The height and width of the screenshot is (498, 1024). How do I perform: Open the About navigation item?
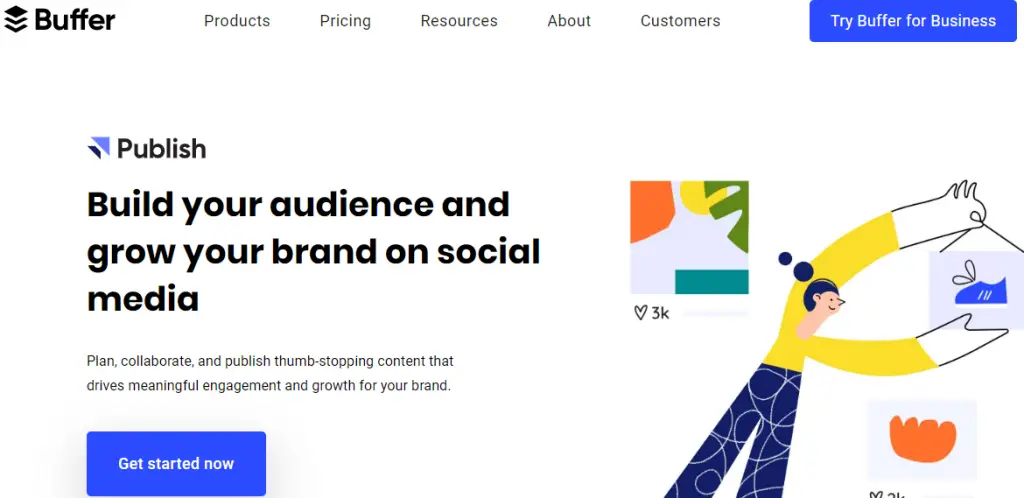tap(569, 21)
